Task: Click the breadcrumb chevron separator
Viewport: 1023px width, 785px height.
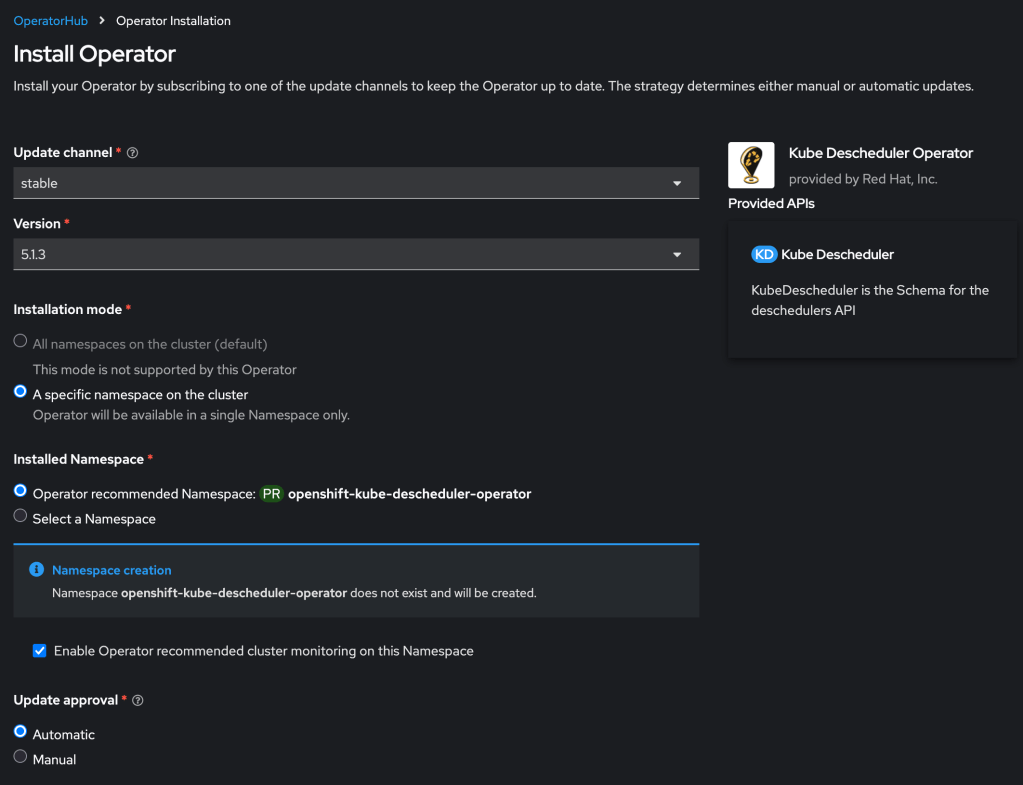Action: [x=102, y=21]
